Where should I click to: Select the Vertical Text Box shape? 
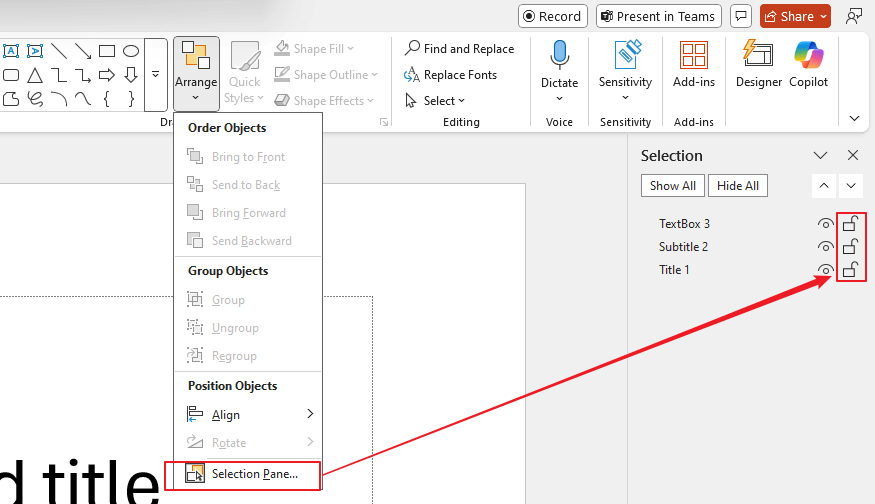point(35,51)
